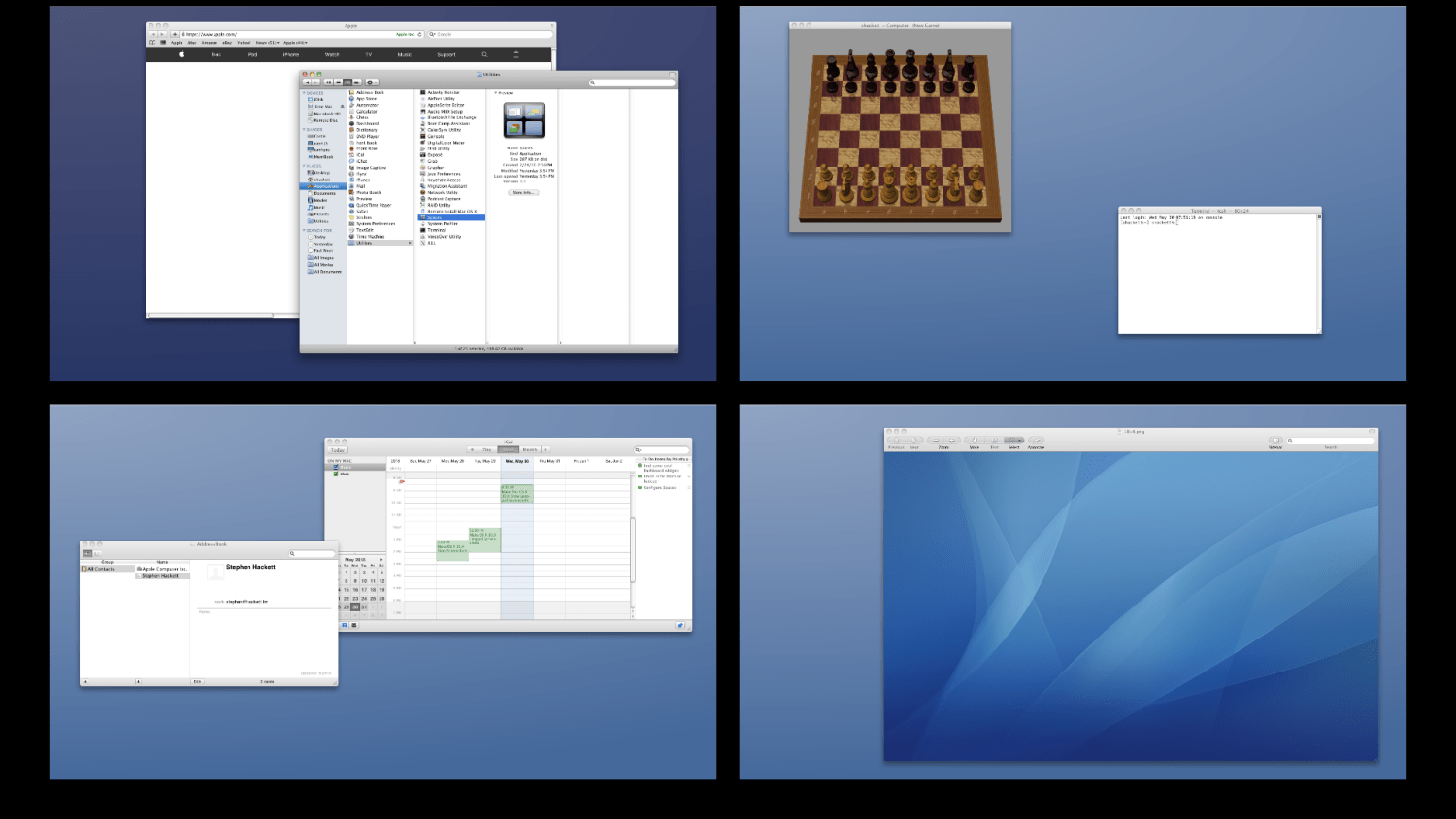Open the Finder action gear dropdown

pyautogui.click(x=371, y=82)
